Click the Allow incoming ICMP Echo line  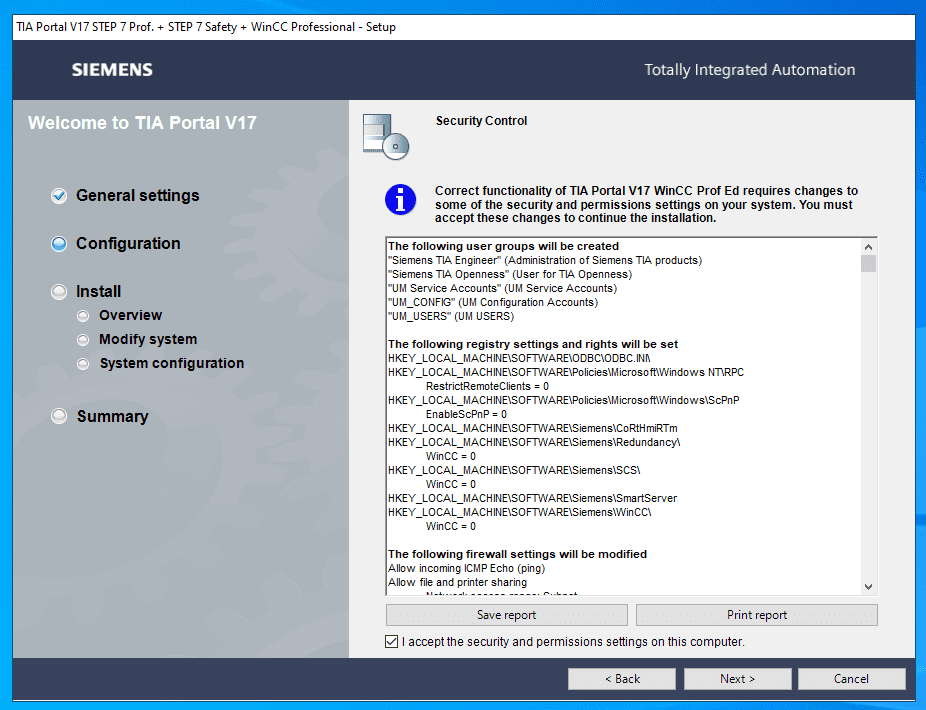pyautogui.click(x=467, y=569)
